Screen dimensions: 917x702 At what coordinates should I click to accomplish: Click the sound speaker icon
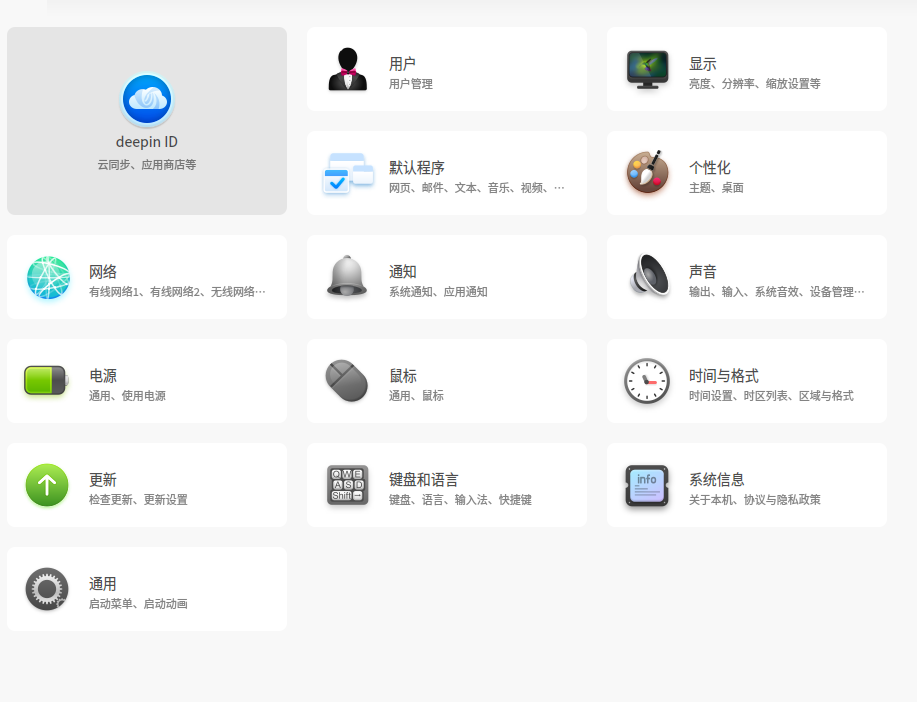click(649, 275)
